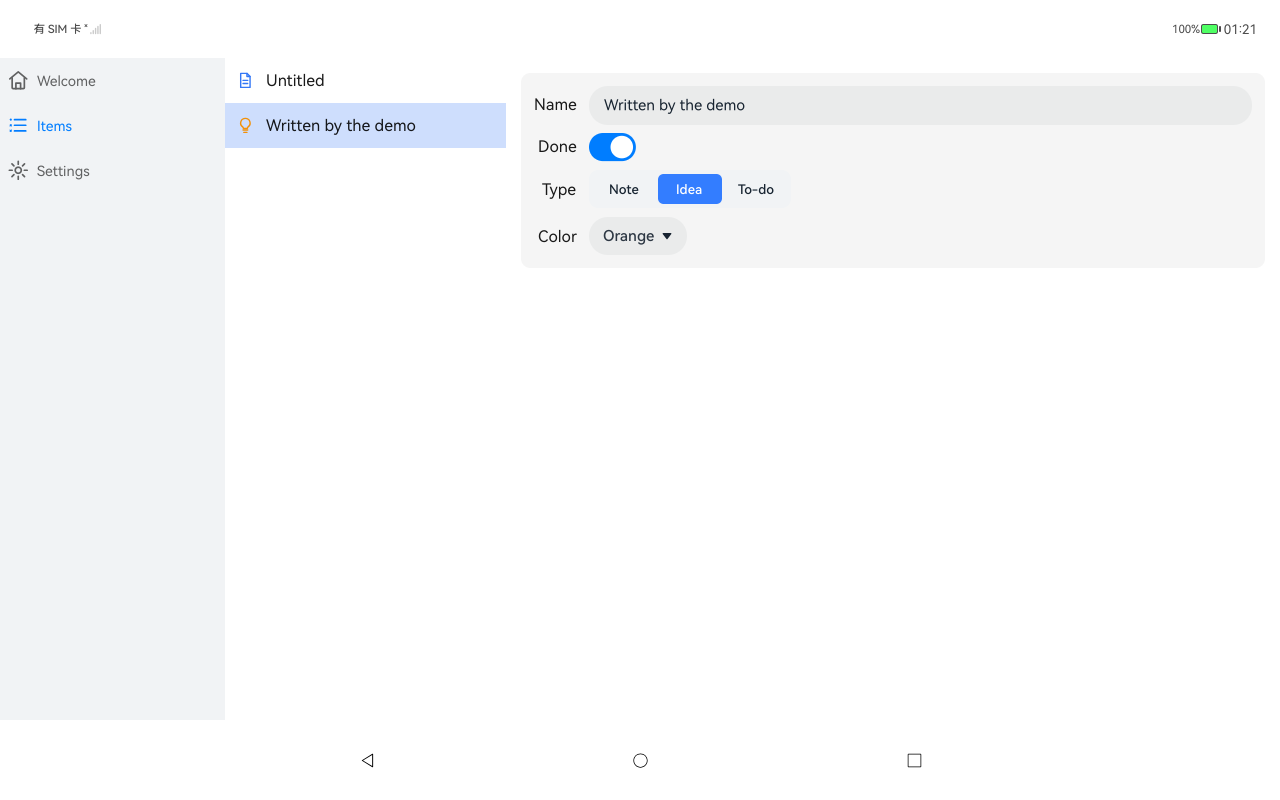Toggle the Done switch off
This screenshot has height=800, width=1280.
tap(612, 147)
